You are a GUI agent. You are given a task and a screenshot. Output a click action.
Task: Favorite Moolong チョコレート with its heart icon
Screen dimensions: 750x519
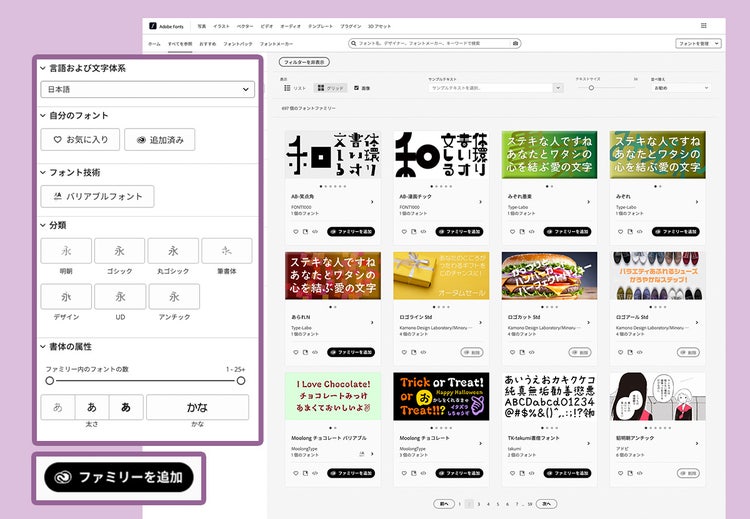(404, 473)
